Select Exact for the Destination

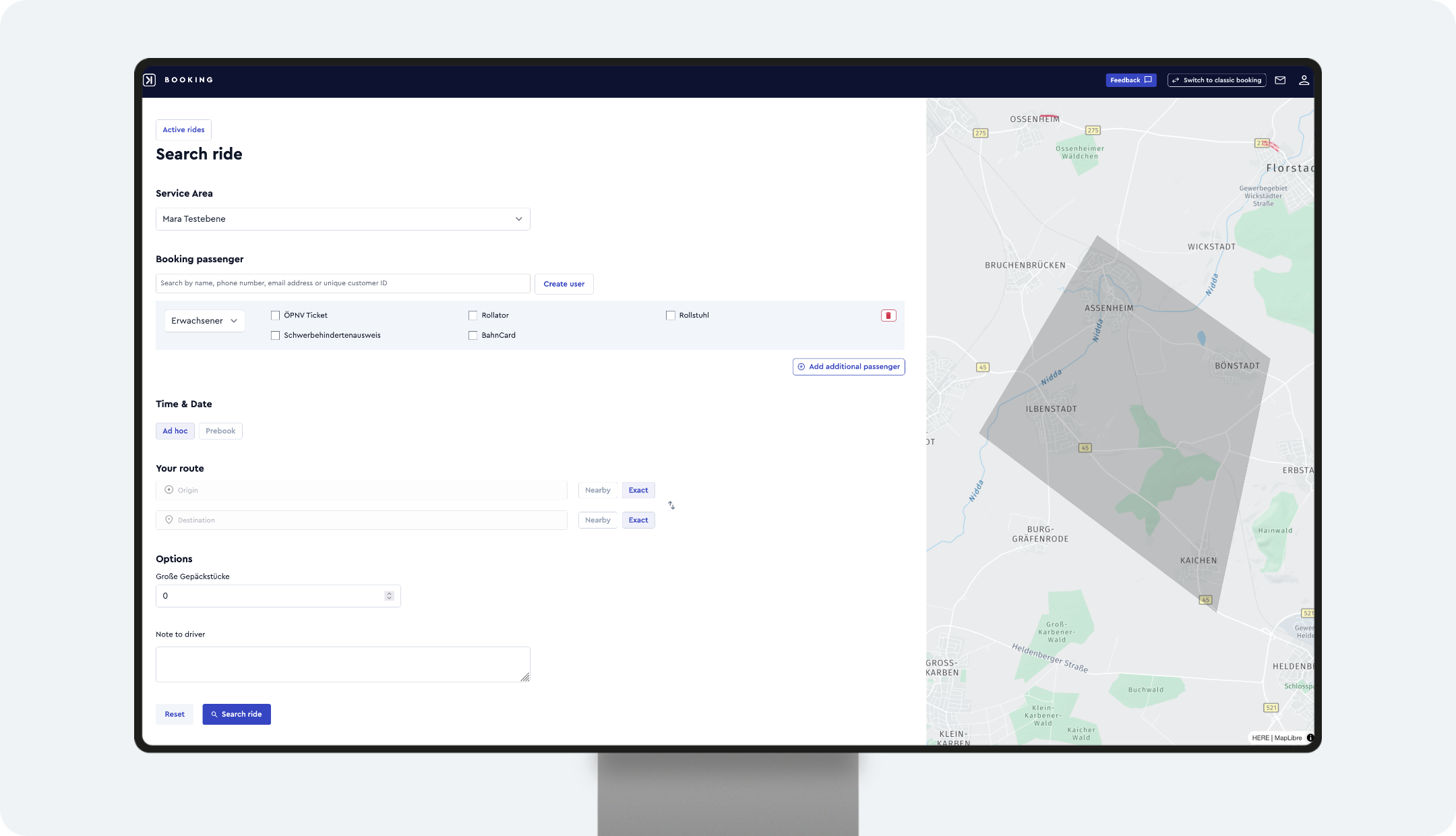coord(638,520)
